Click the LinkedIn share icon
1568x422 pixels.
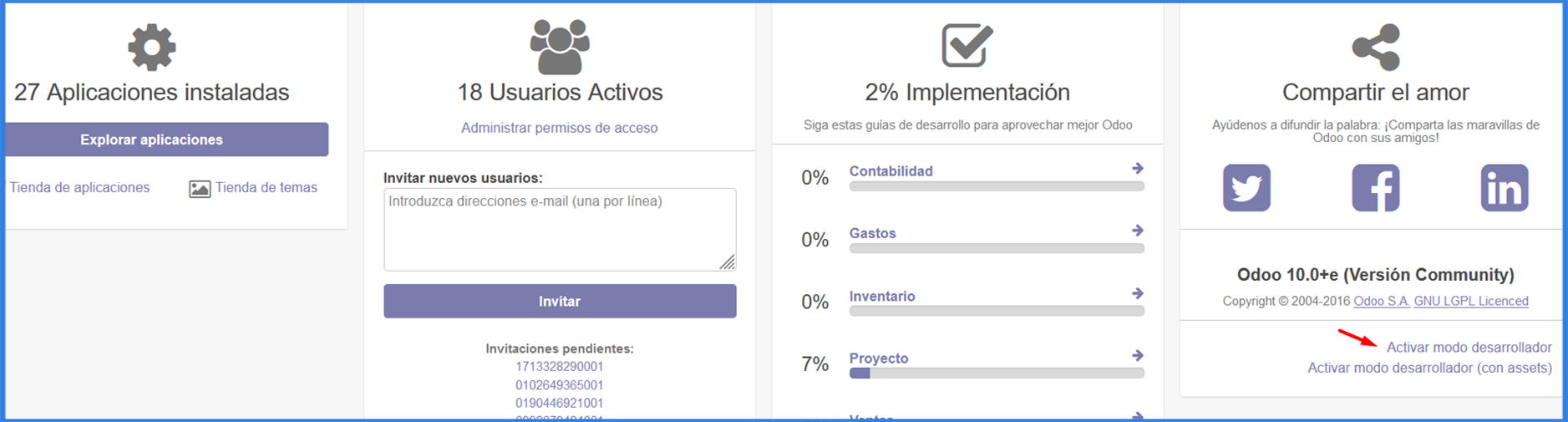click(1505, 188)
